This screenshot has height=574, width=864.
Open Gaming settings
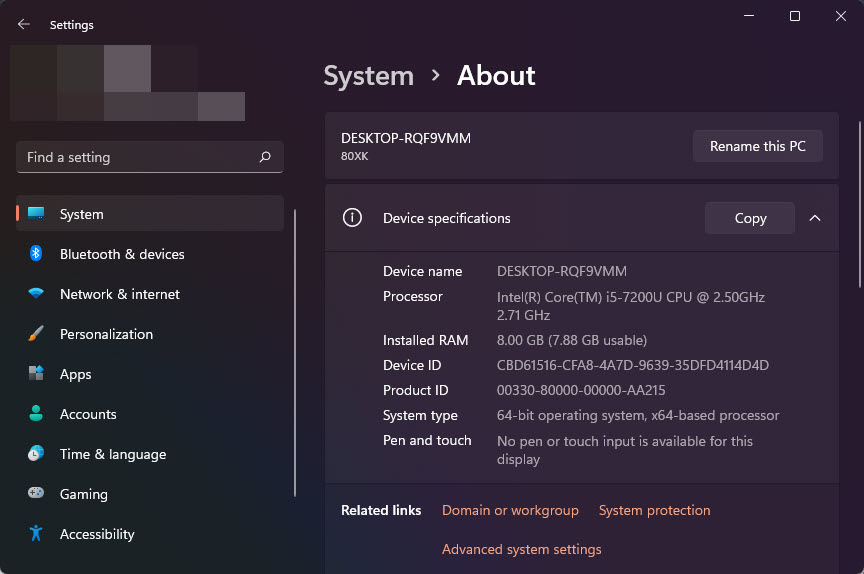click(x=150, y=494)
